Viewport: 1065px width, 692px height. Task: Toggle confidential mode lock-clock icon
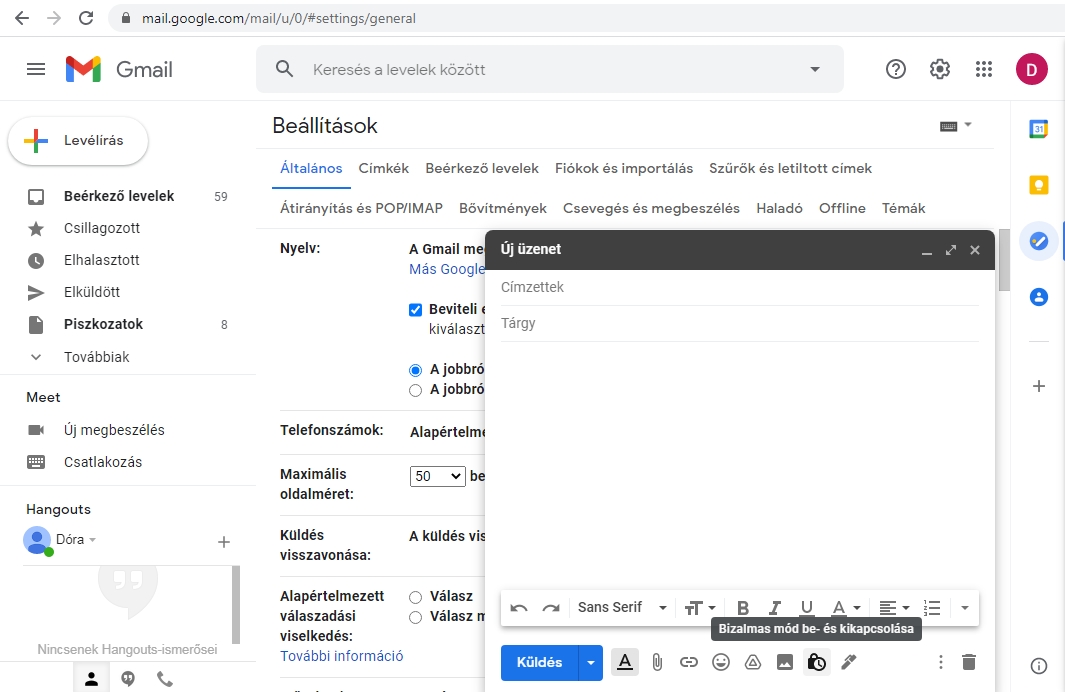pos(816,662)
